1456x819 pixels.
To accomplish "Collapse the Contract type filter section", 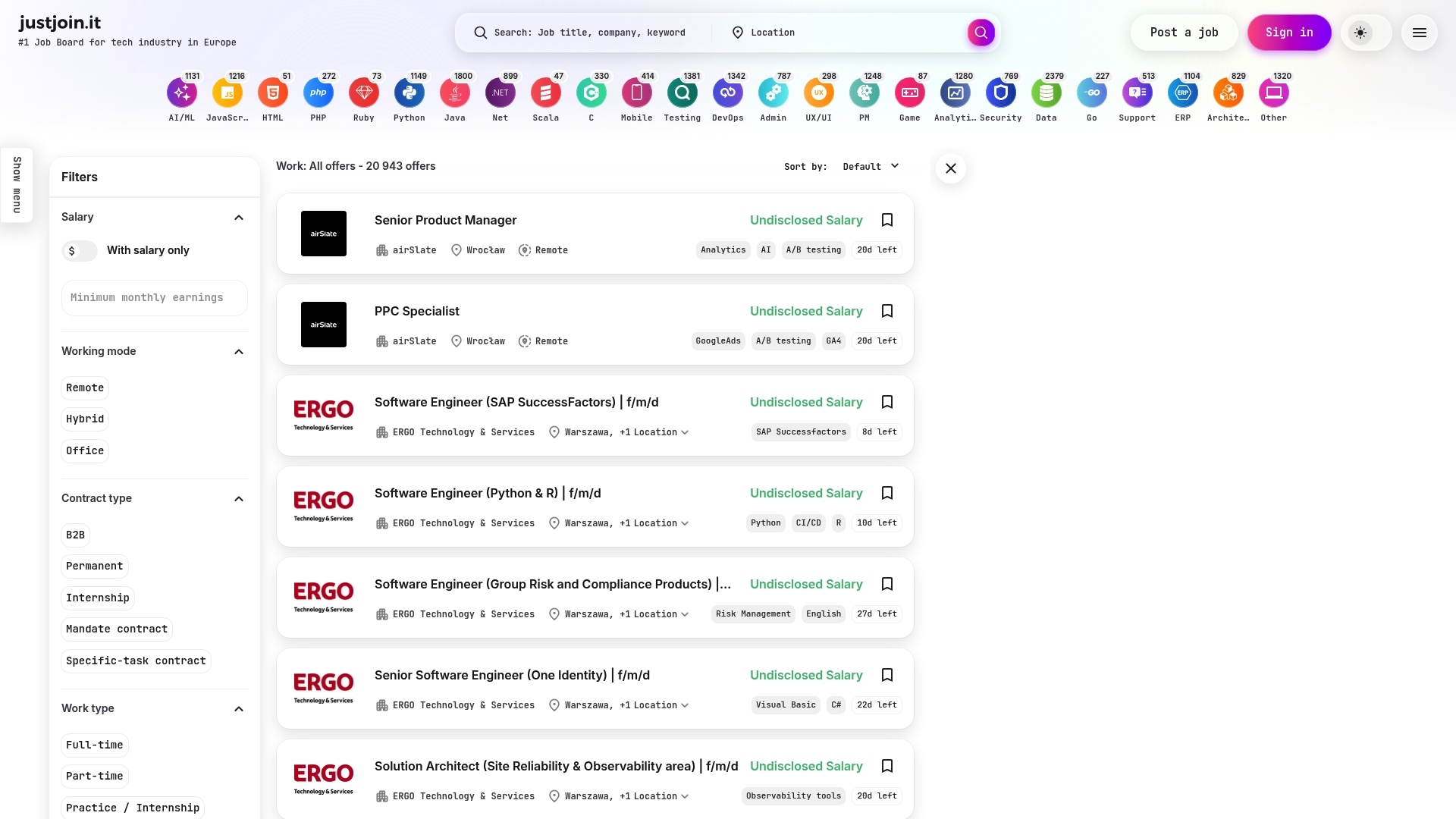I will (239, 499).
